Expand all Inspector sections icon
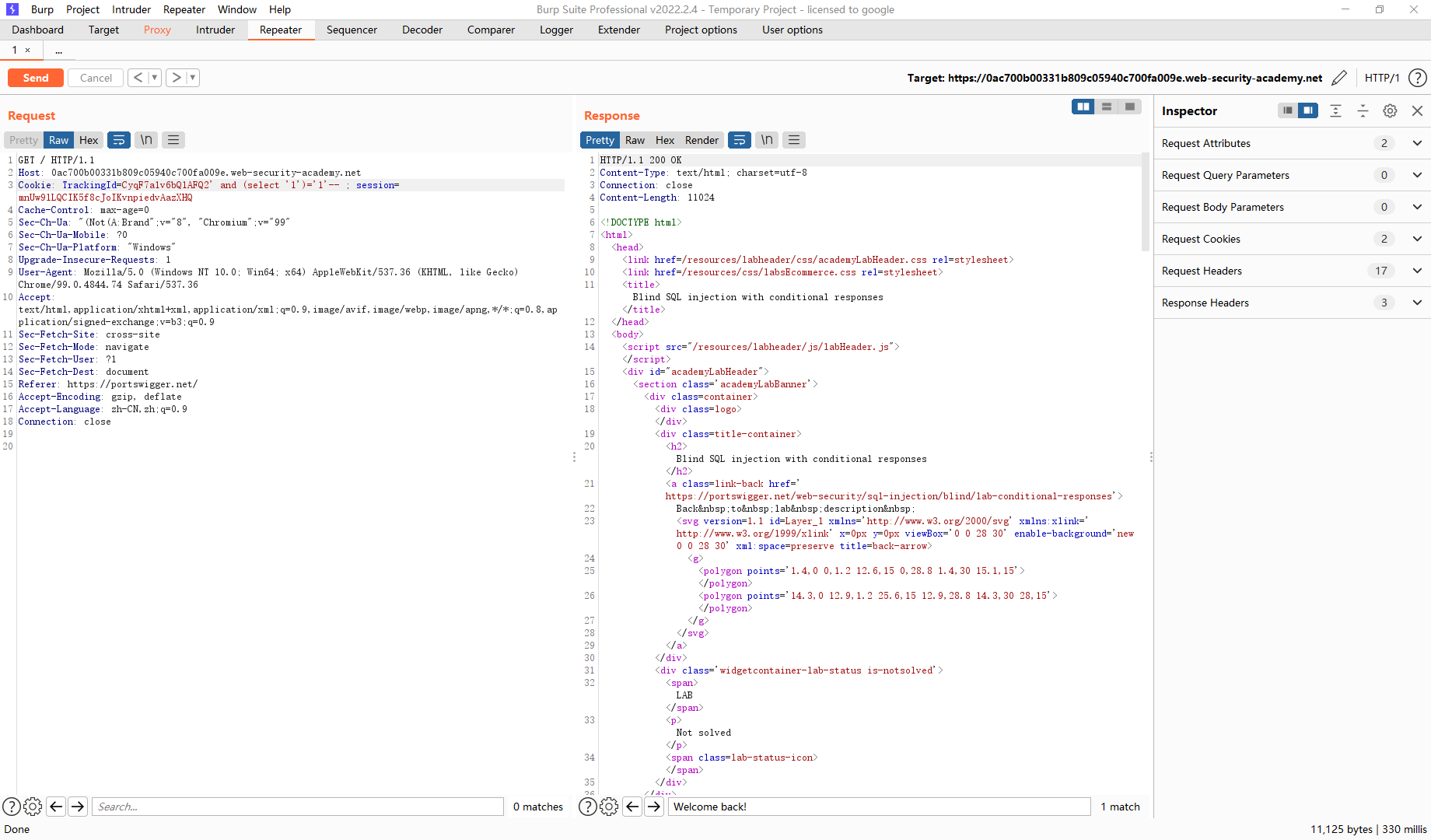 [1335, 110]
